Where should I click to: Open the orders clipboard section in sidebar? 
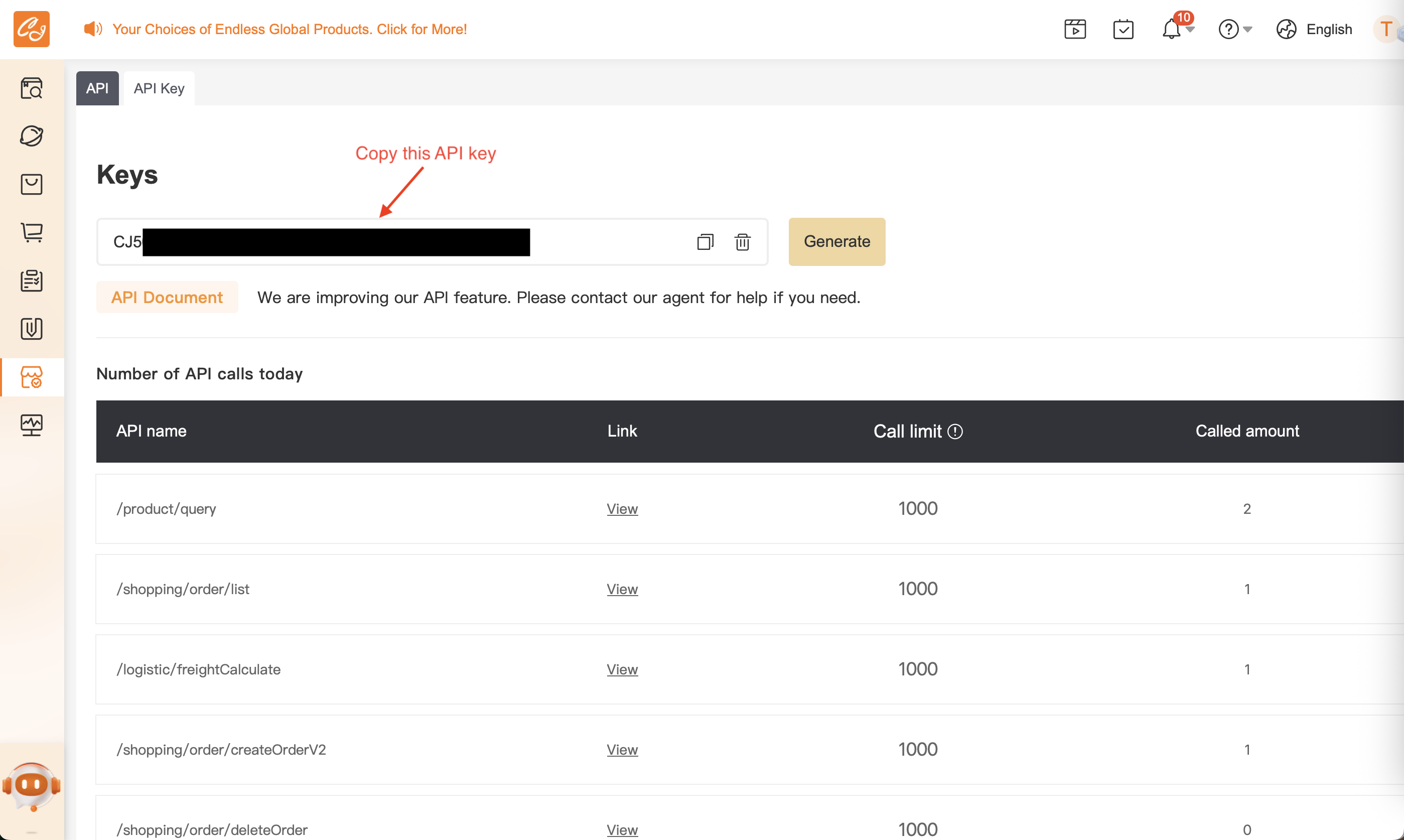[x=31, y=280]
